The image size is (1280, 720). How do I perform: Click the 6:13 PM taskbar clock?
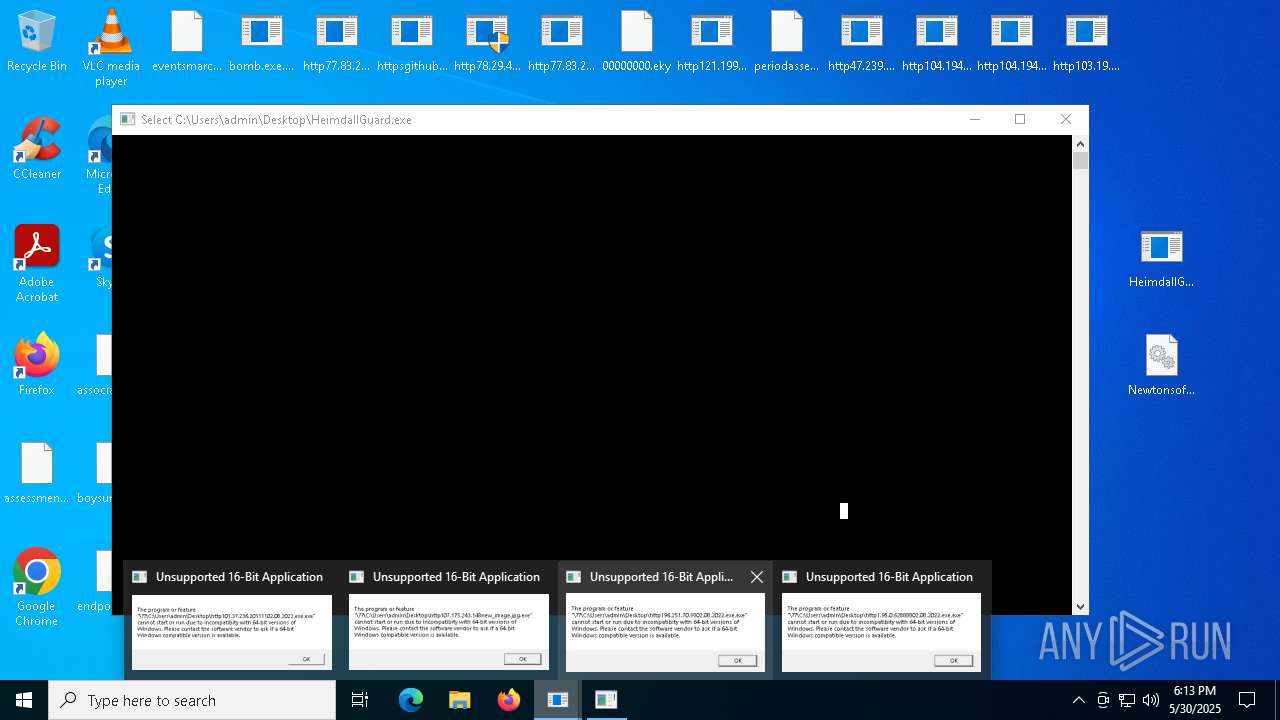pos(1195,700)
